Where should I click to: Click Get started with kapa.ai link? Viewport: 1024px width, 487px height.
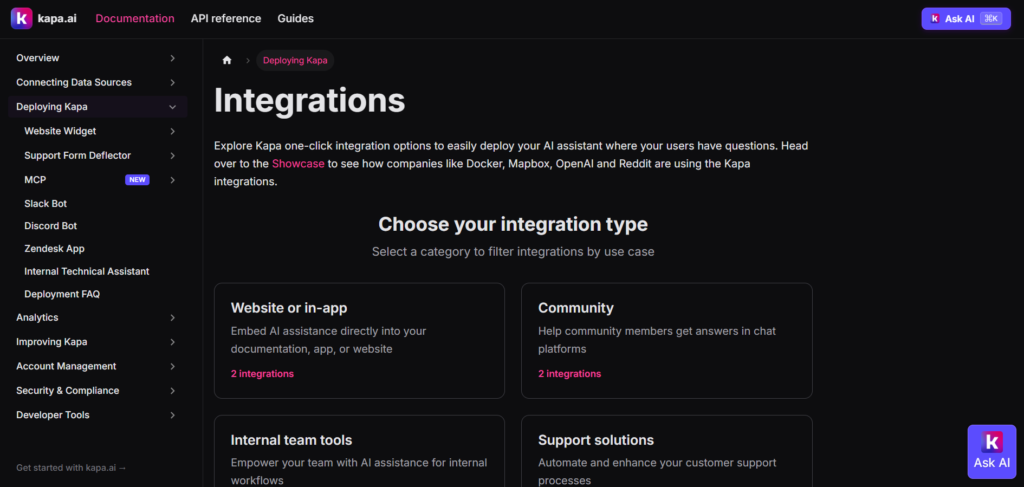pos(71,467)
